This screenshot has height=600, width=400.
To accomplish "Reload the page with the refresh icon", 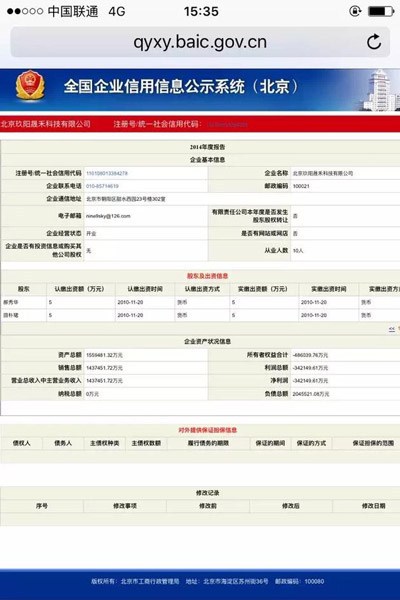I will 374,42.
